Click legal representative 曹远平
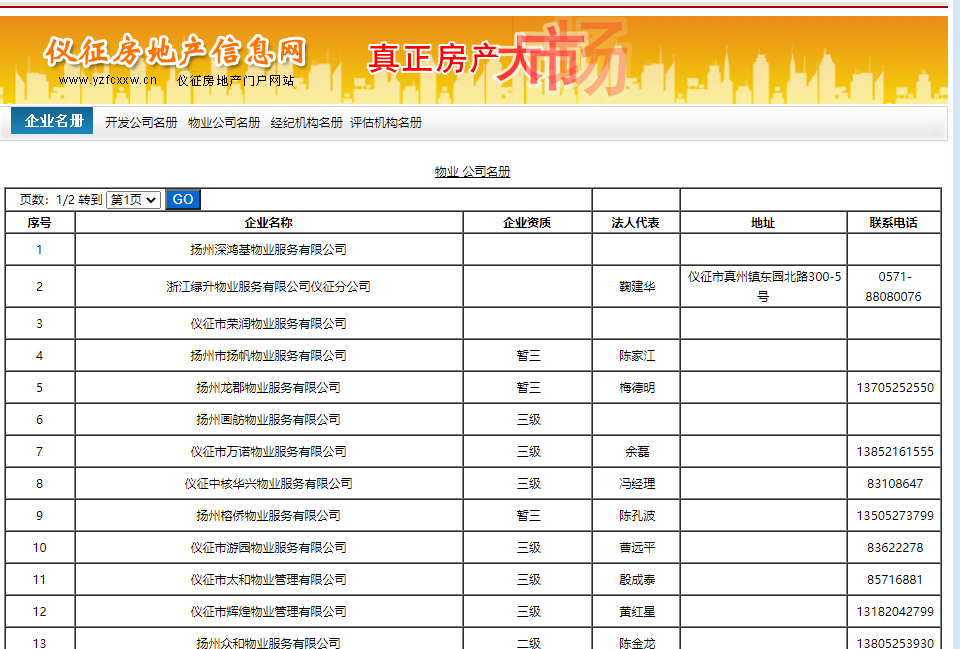Screen dimensions: 960x649 [637, 547]
